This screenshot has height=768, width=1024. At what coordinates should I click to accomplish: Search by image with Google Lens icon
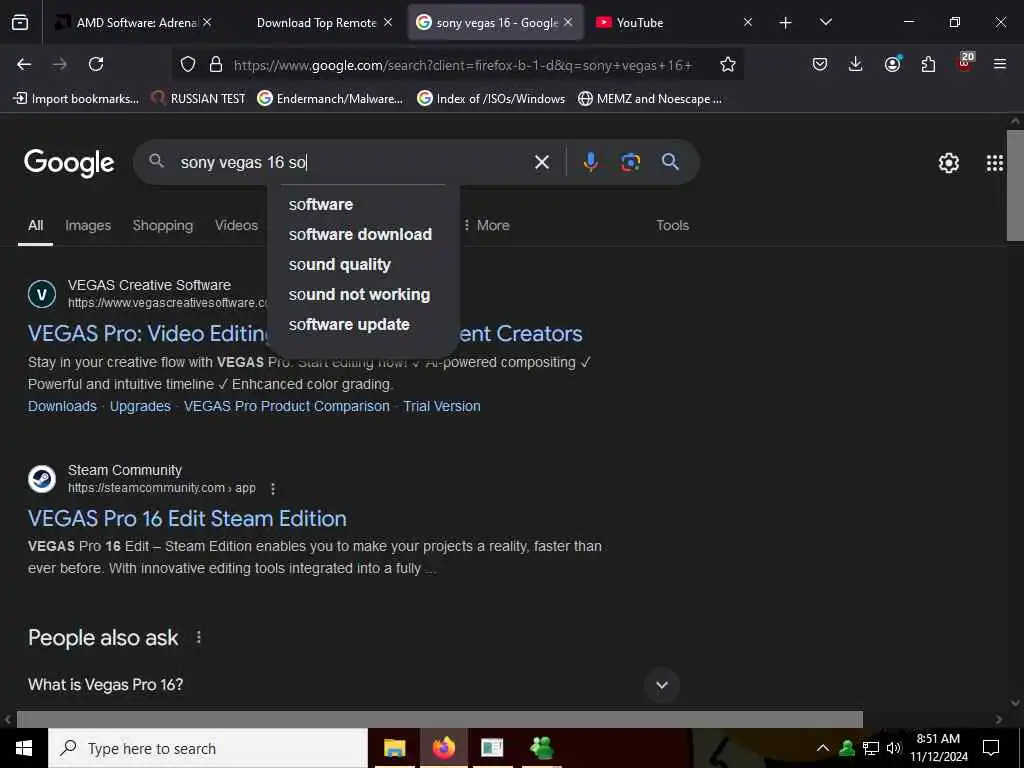pyautogui.click(x=630, y=162)
